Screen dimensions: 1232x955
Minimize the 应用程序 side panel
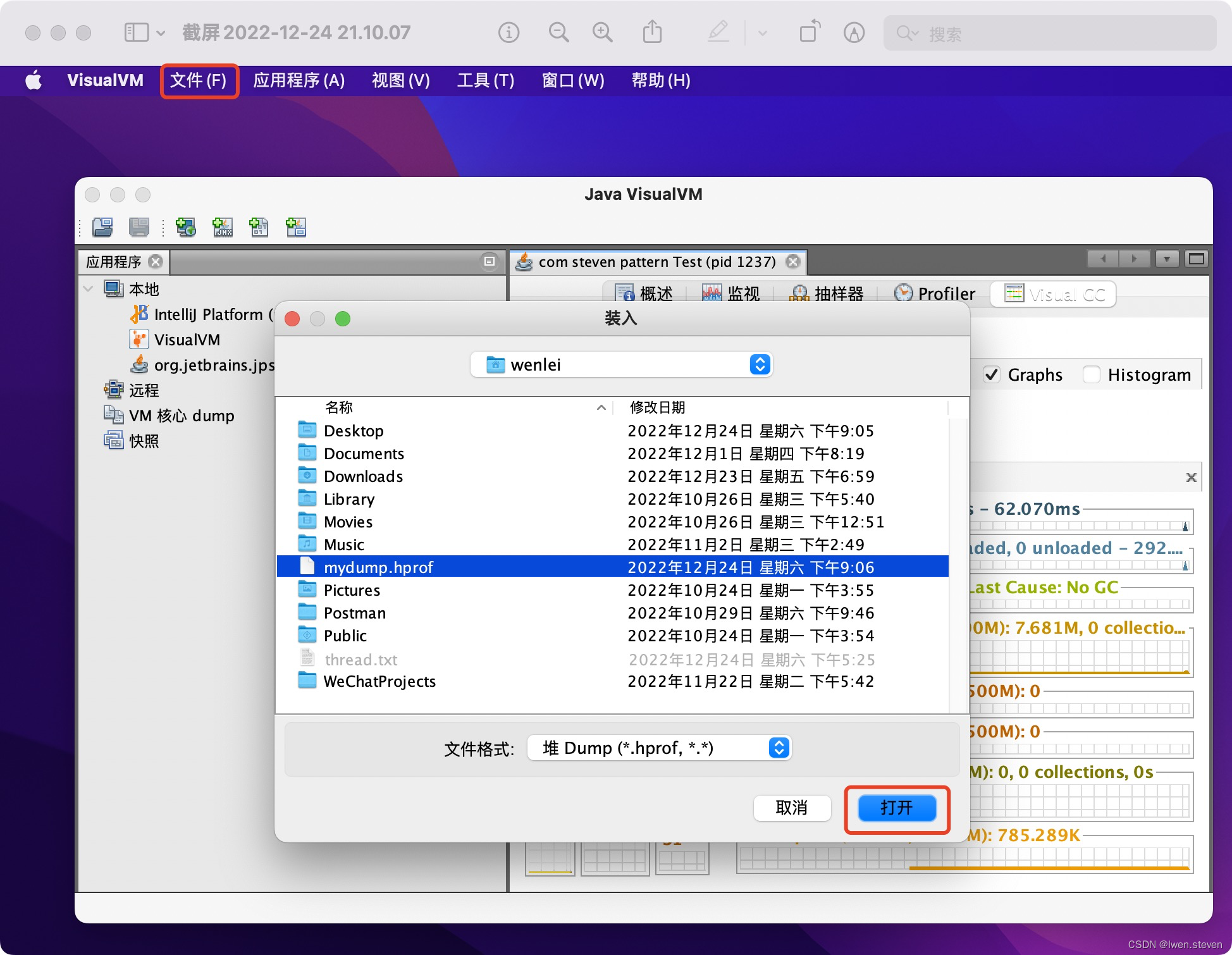pyautogui.click(x=490, y=261)
